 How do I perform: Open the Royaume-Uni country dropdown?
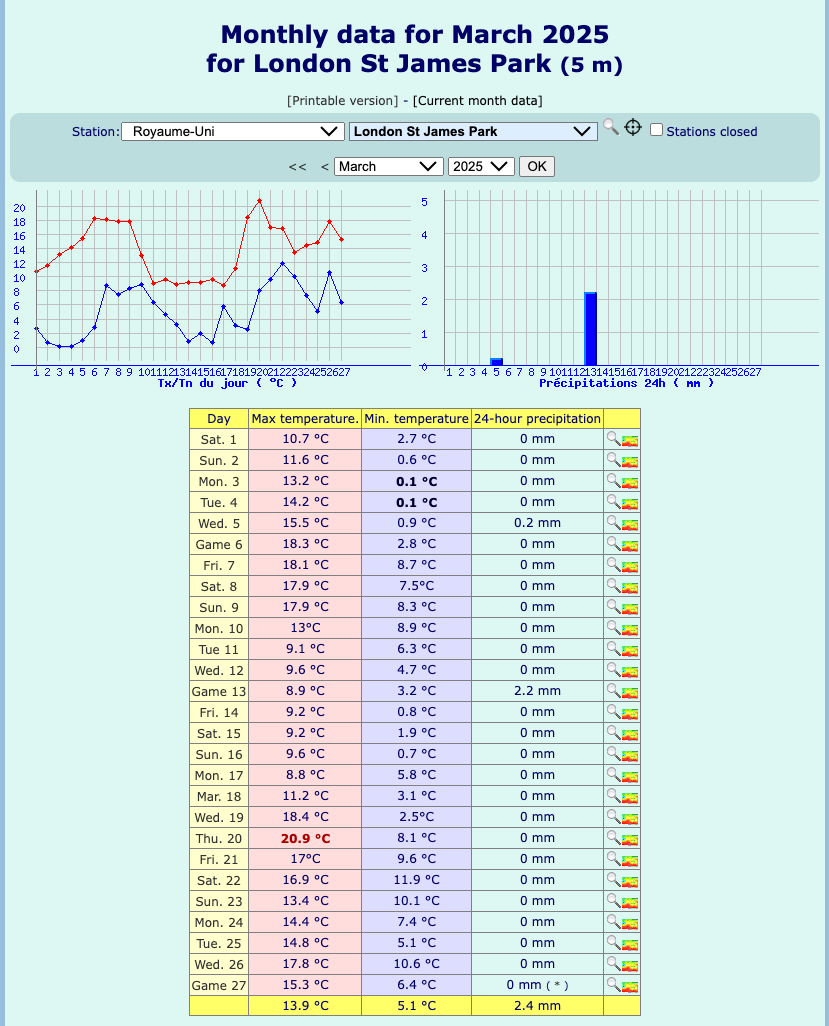[232, 131]
